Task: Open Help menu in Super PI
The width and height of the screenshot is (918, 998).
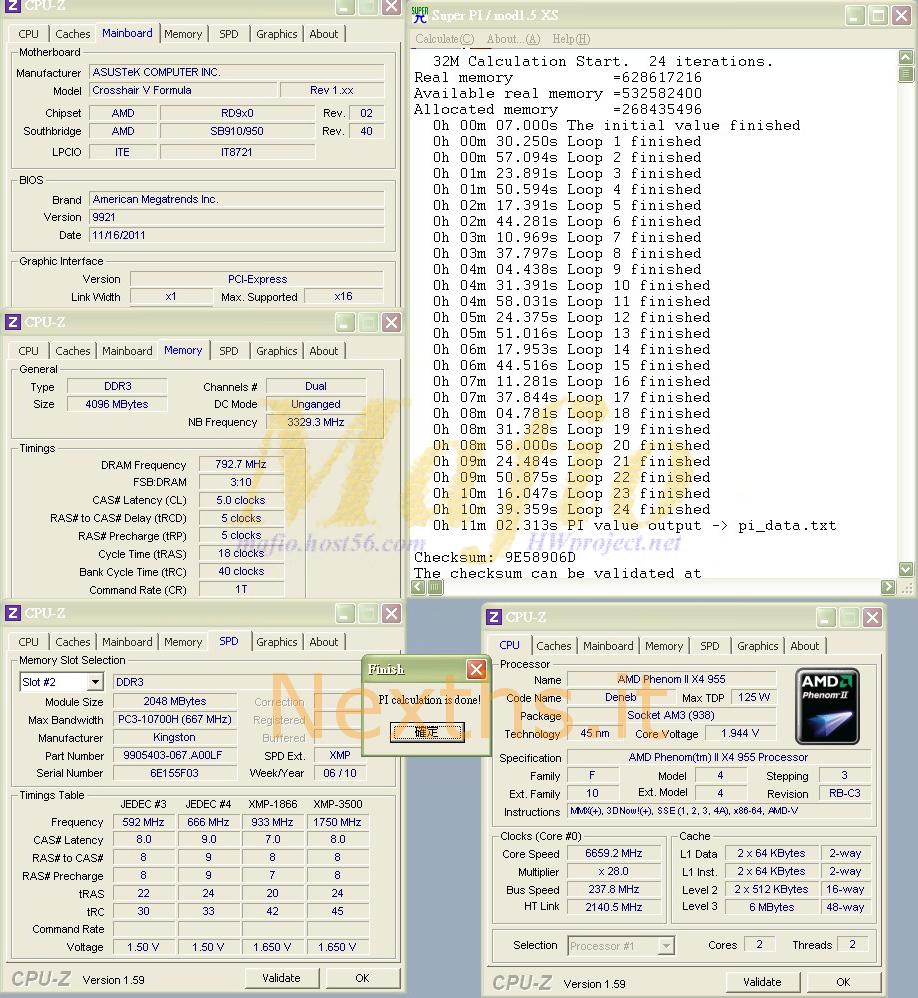Action: 571,39
